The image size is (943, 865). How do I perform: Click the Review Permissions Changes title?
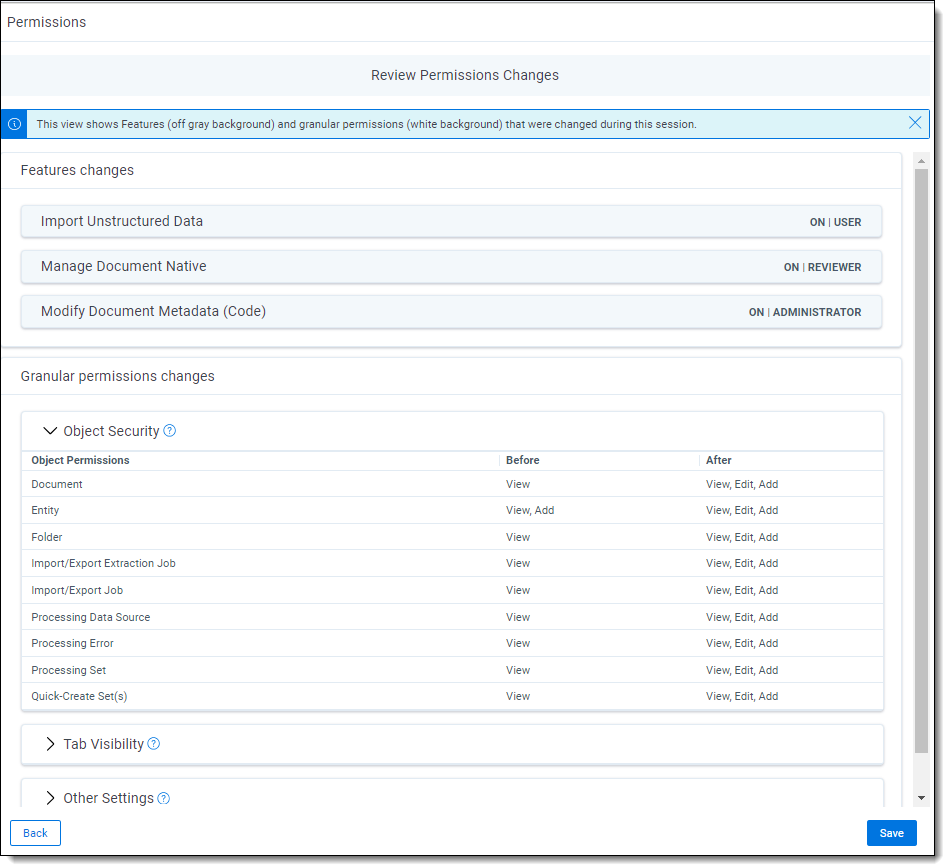click(465, 75)
